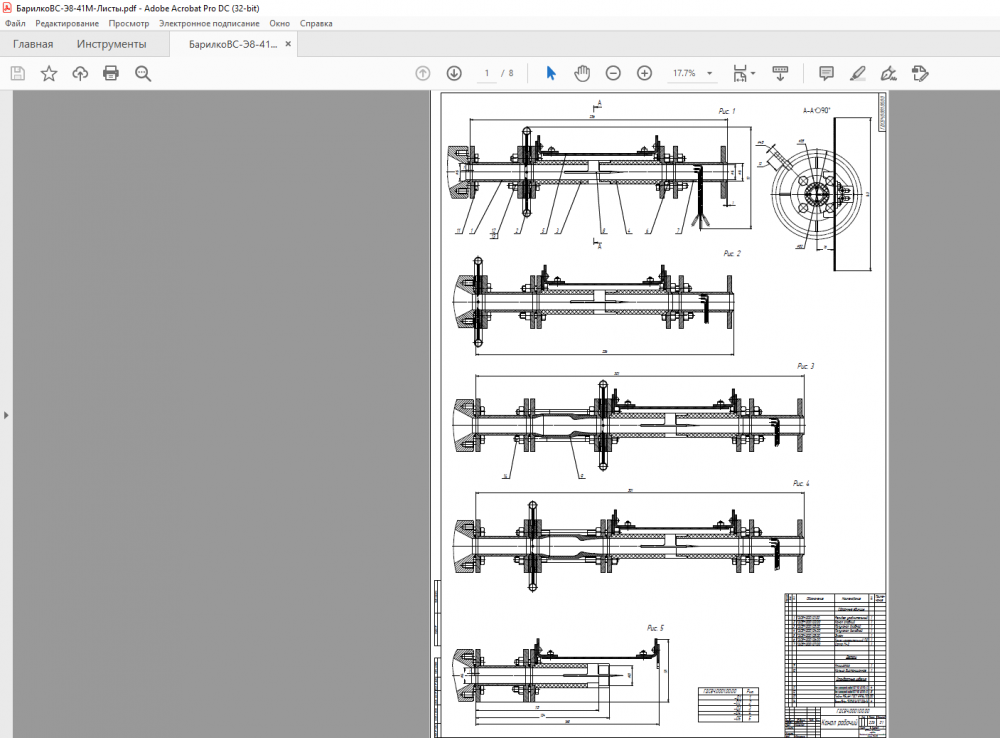Activate the arrow selection tool

click(x=550, y=73)
